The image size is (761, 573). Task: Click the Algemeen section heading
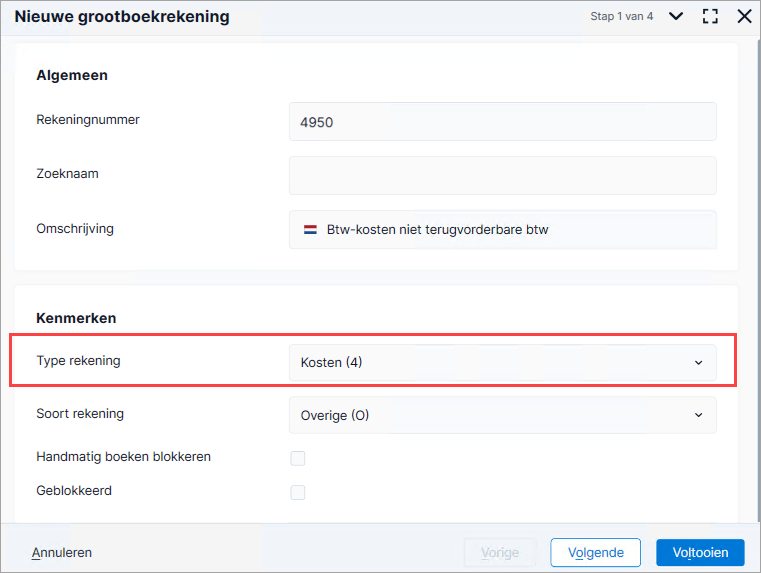[72, 75]
